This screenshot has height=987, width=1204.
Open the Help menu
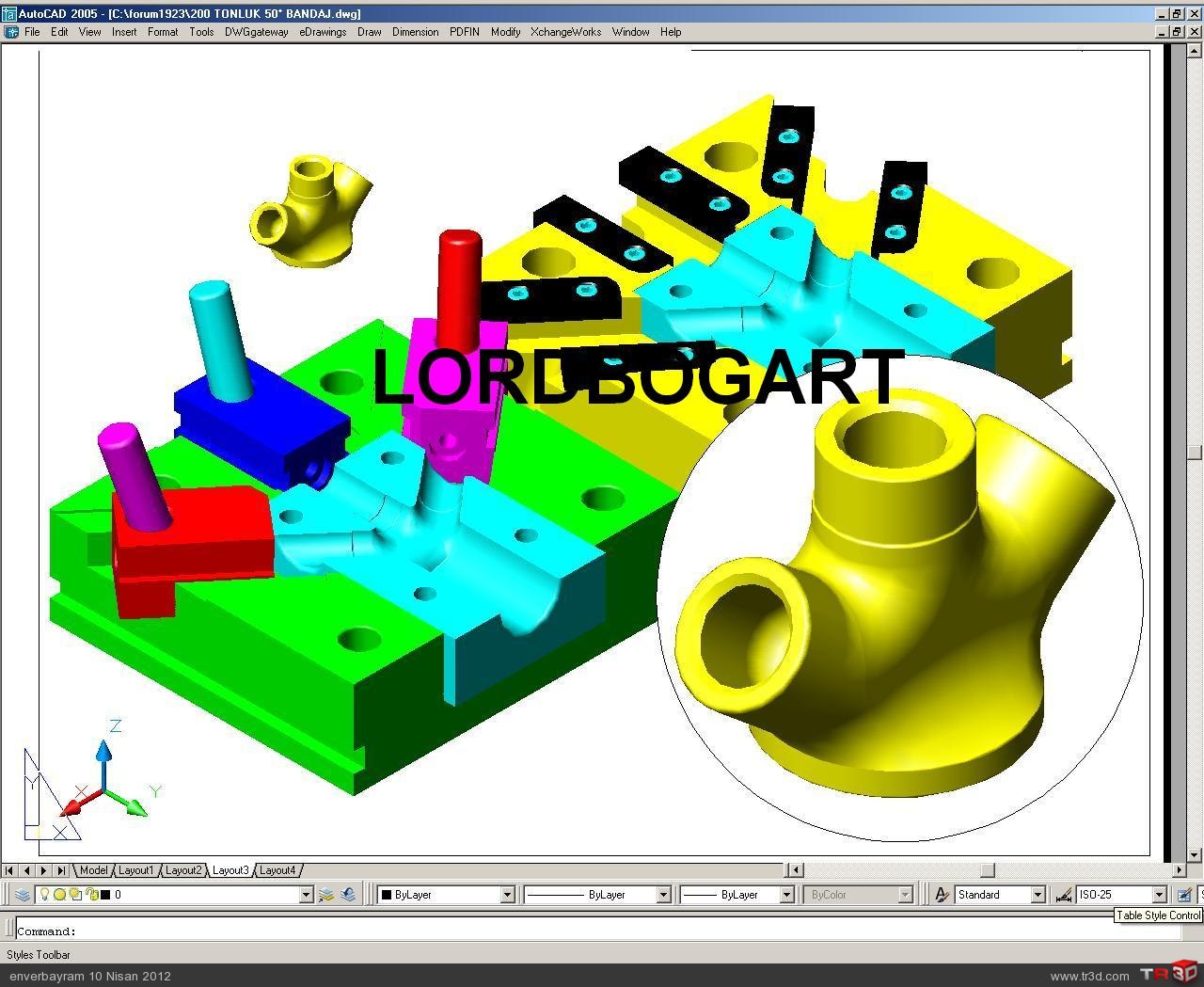(x=671, y=32)
